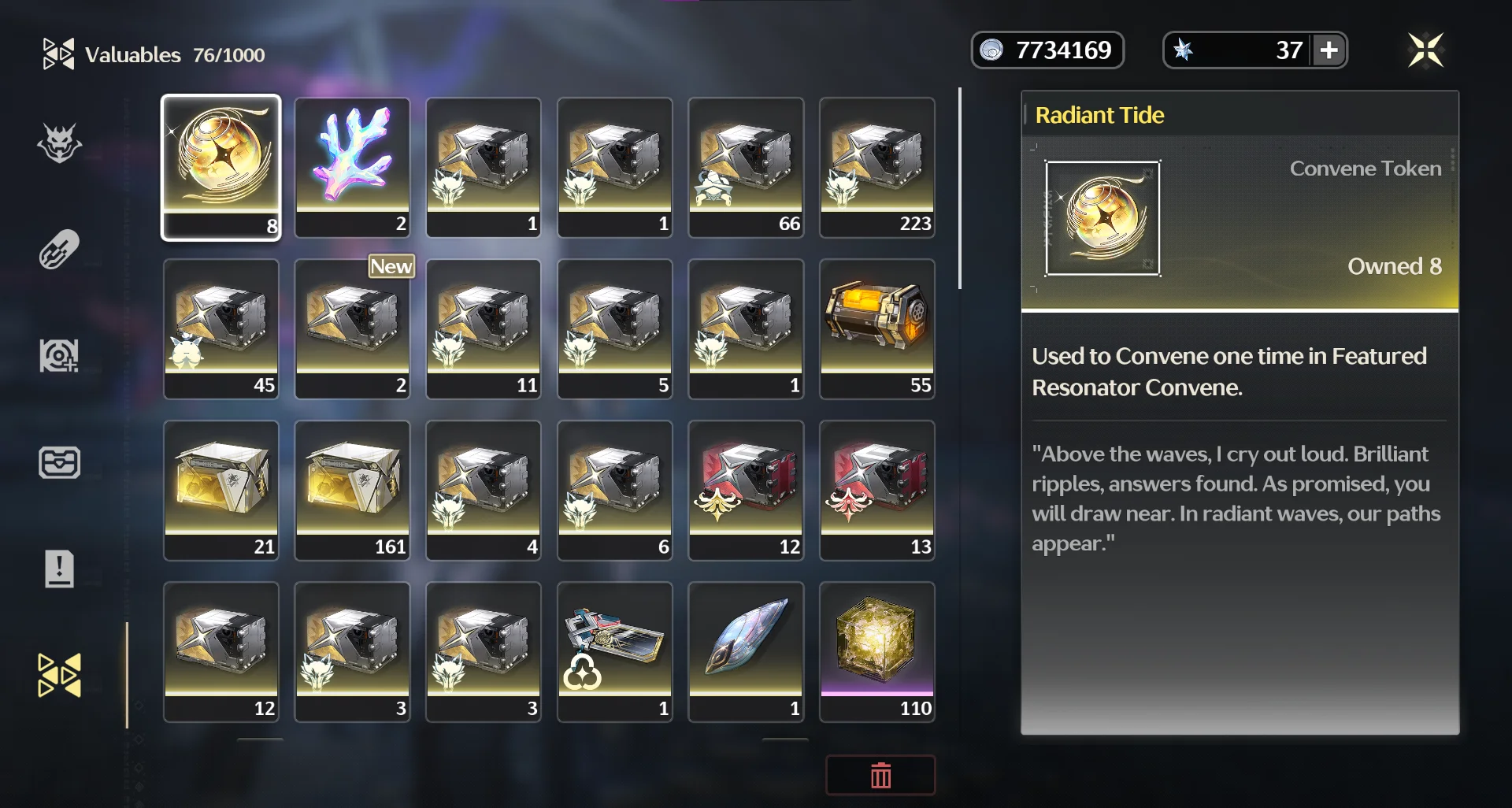Select the weapons pill-shaped sidebar icon
1512x808 pixels.
pyautogui.click(x=59, y=250)
